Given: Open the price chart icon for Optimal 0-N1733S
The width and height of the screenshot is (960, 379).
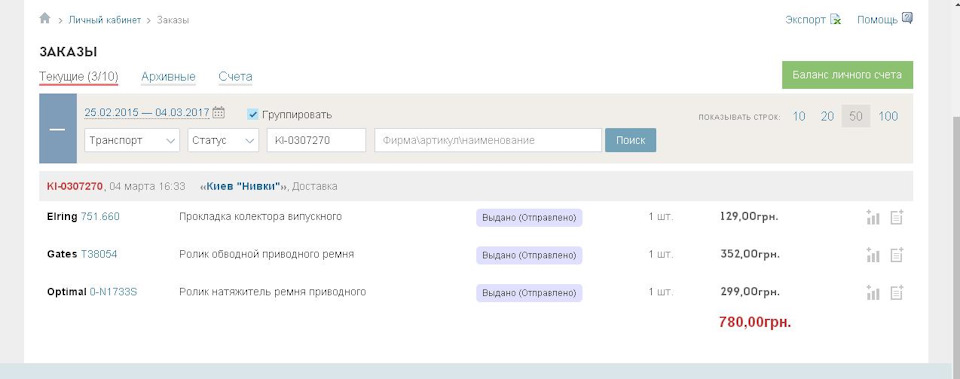Looking at the screenshot, I should click(x=873, y=293).
